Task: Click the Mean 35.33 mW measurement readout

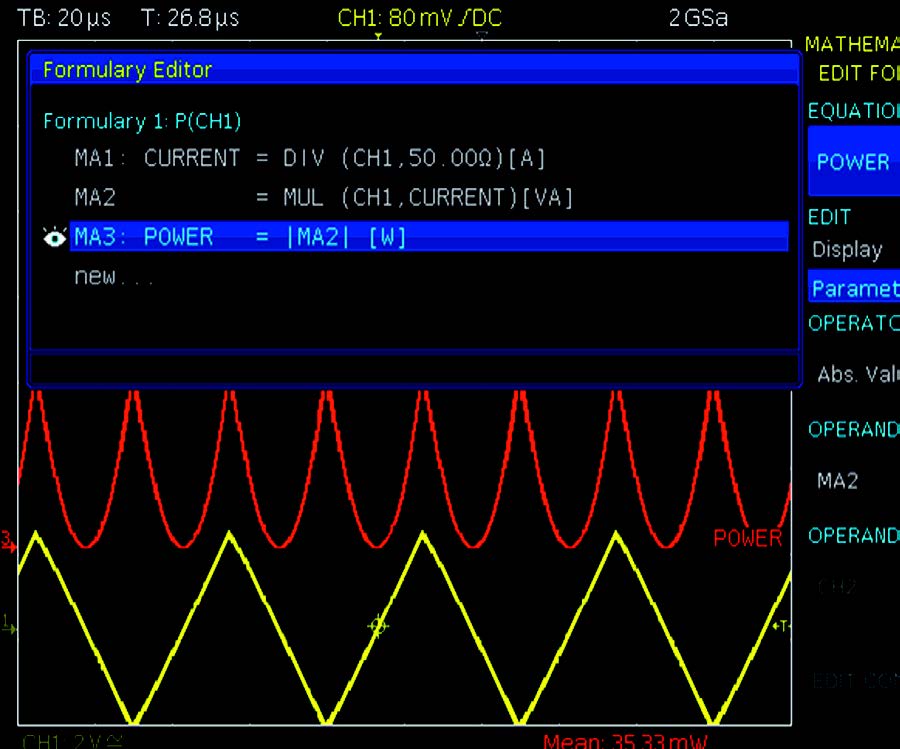Action: [x=625, y=741]
